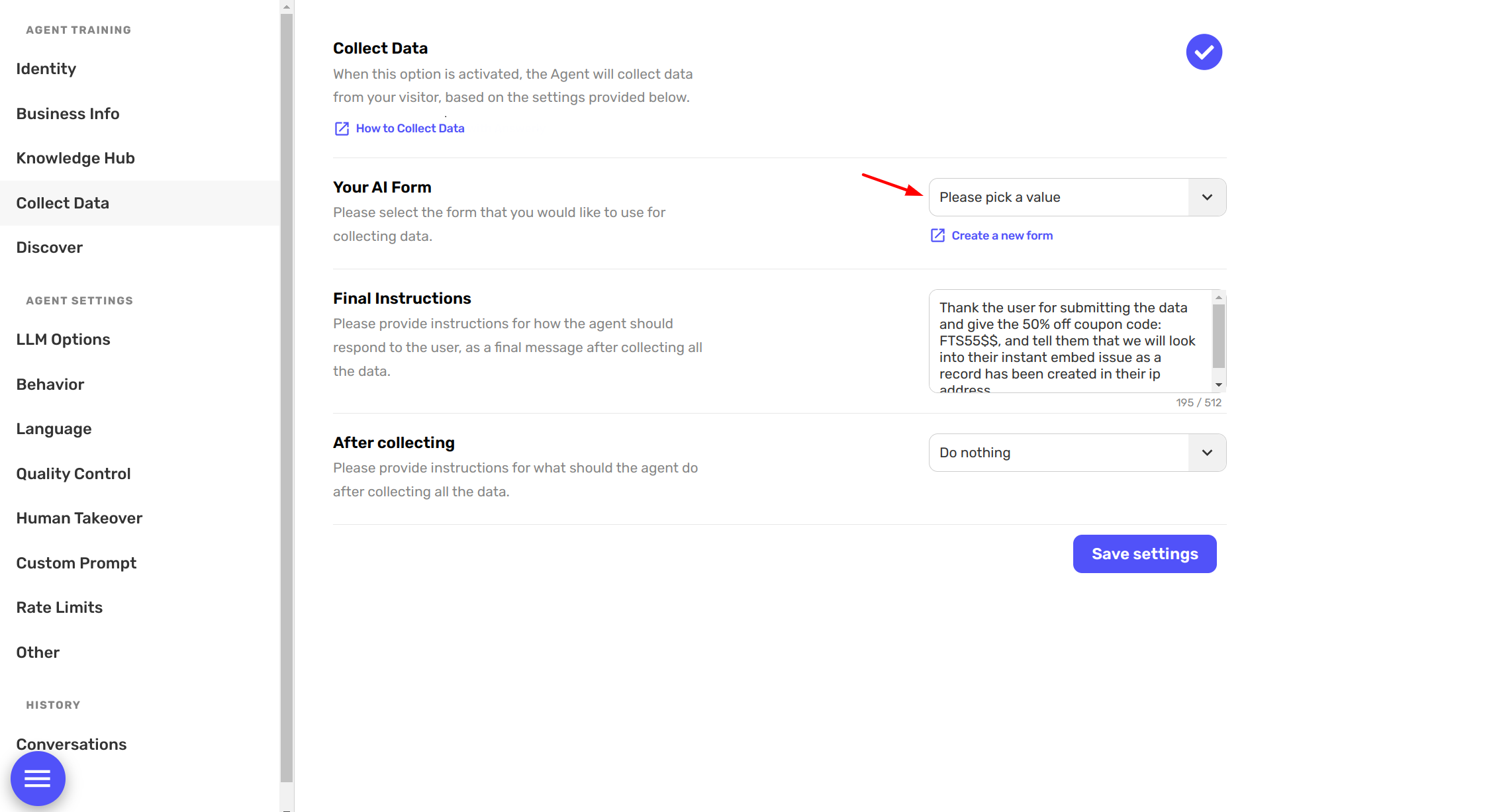Open the Create a new form link
Image resolution: width=1485 pixels, height=812 pixels.
click(1002, 236)
